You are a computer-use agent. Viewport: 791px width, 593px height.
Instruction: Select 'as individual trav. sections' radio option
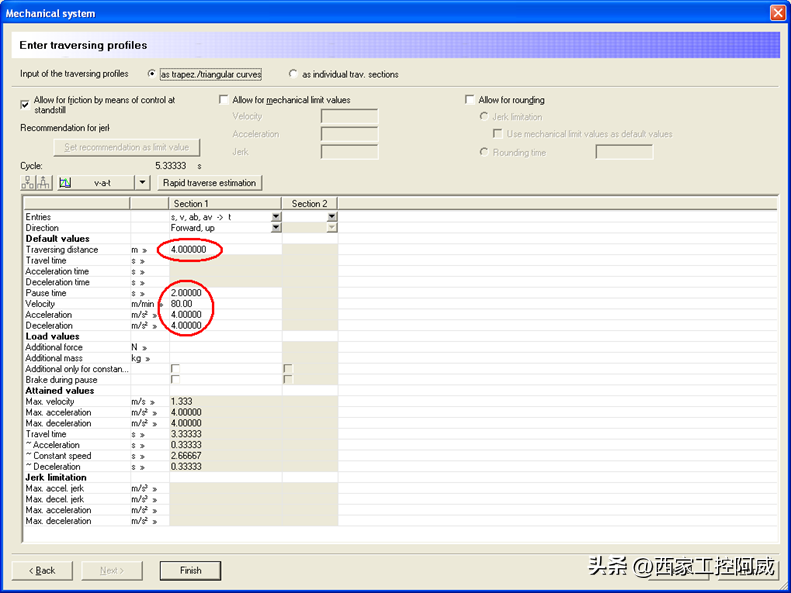[293, 74]
